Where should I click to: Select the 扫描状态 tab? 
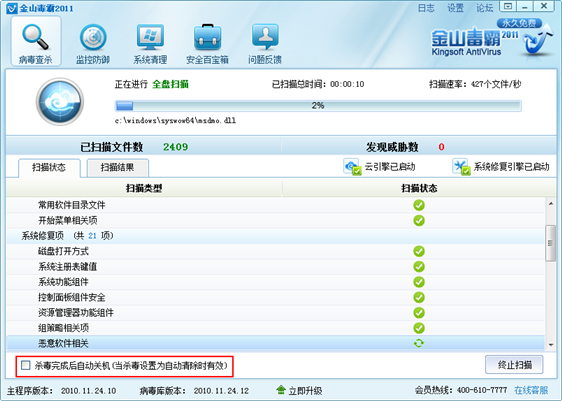click(49, 167)
